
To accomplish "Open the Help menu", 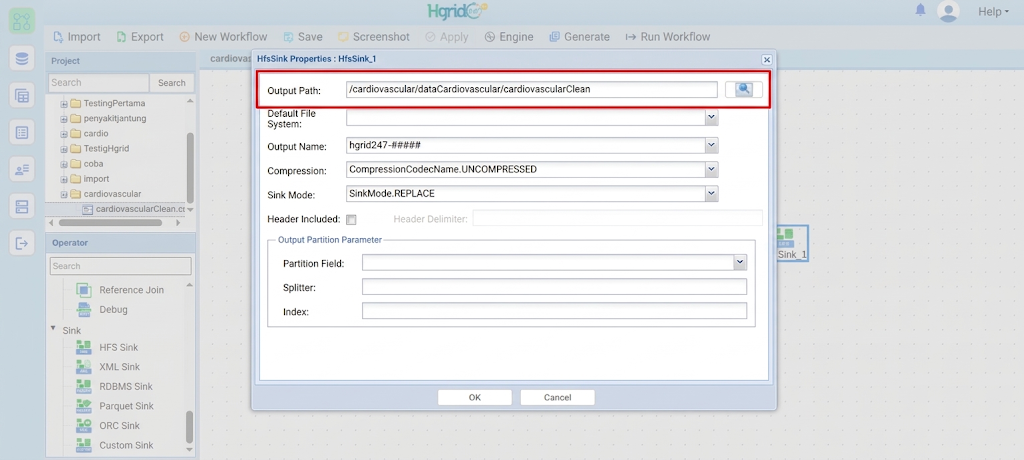I will click(993, 11).
